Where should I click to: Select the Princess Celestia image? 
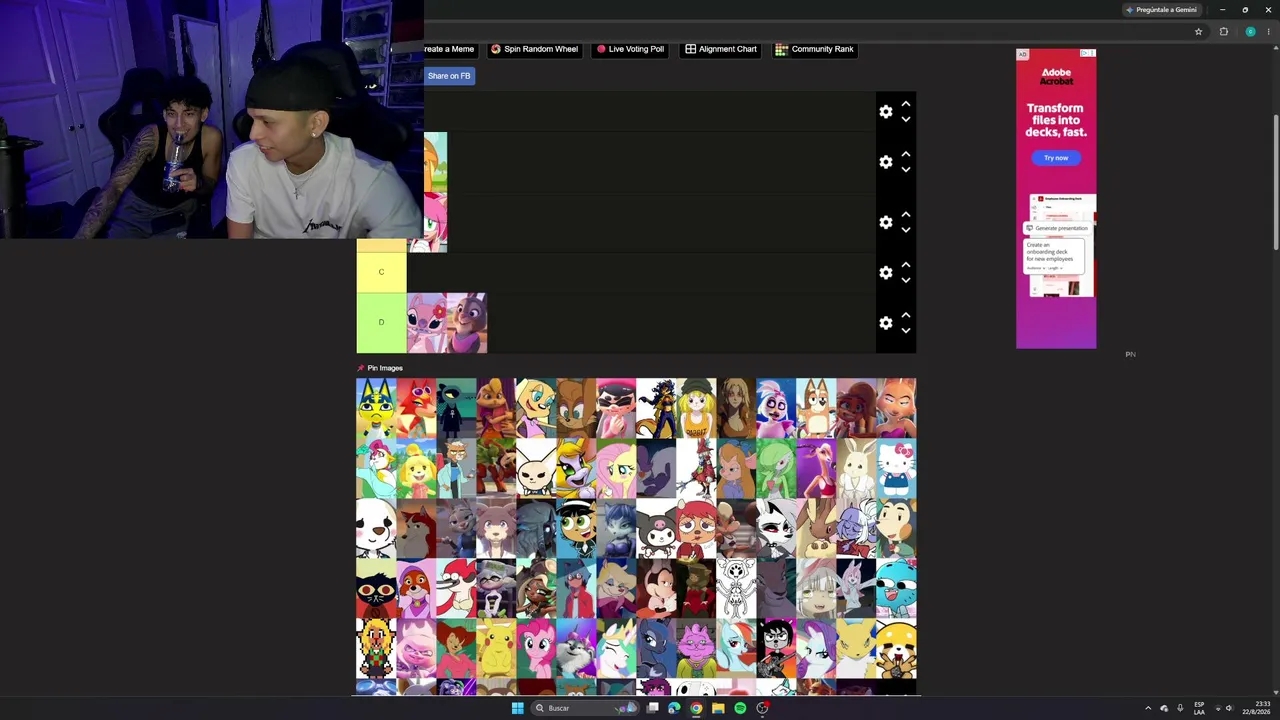616,648
